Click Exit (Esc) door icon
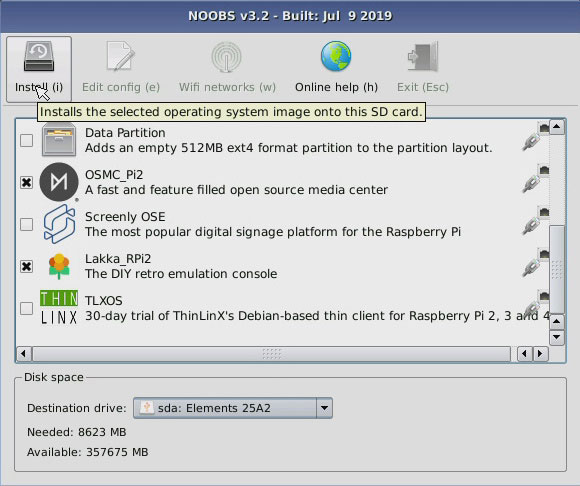Screen dimensions: 580x486 (423, 56)
